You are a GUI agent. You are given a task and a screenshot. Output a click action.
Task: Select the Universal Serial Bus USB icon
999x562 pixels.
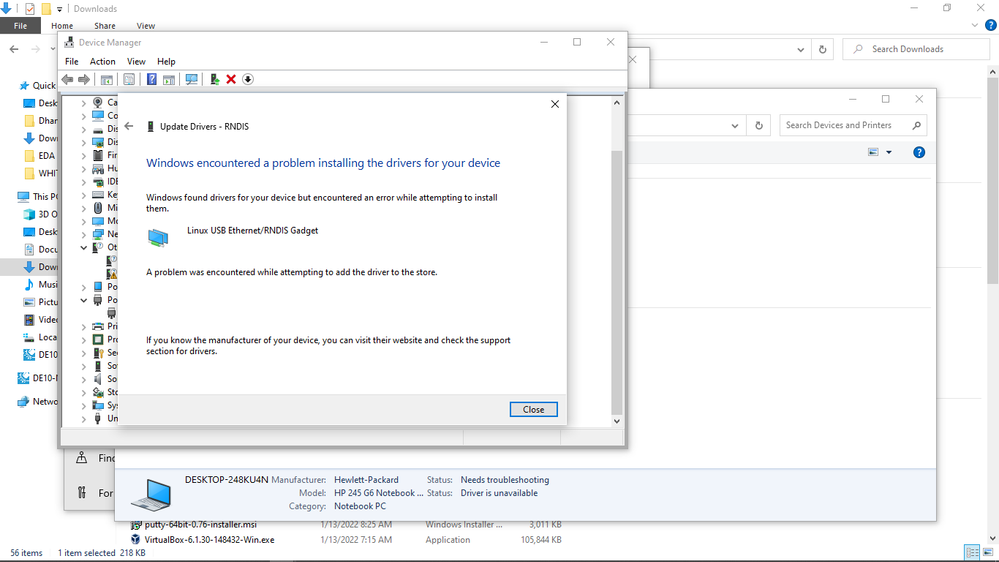97,419
